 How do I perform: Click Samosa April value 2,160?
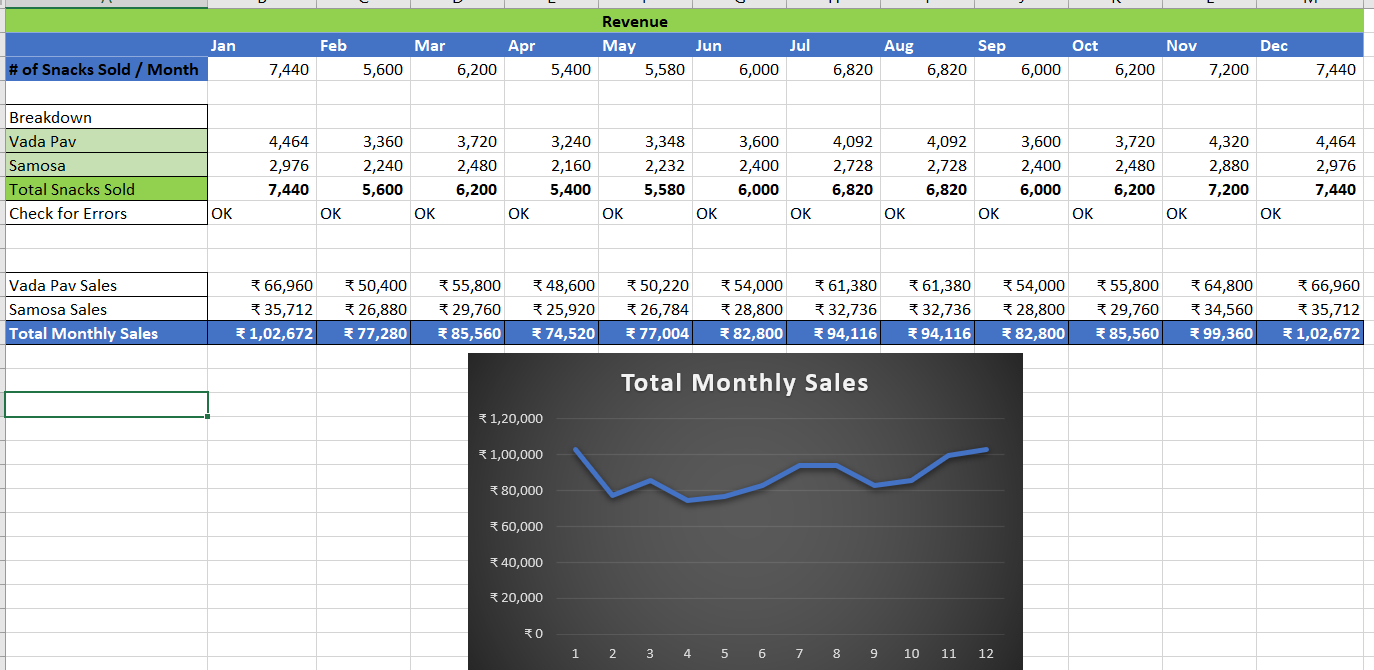coord(551,165)
